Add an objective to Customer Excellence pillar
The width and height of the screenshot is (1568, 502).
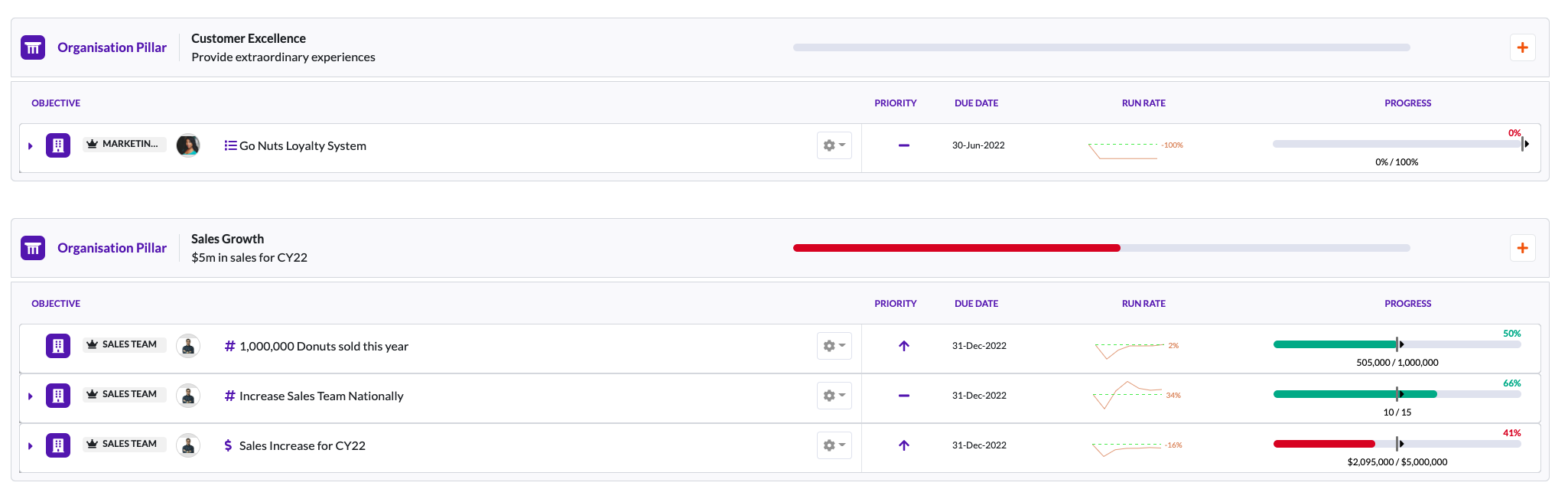(1522, 47)
